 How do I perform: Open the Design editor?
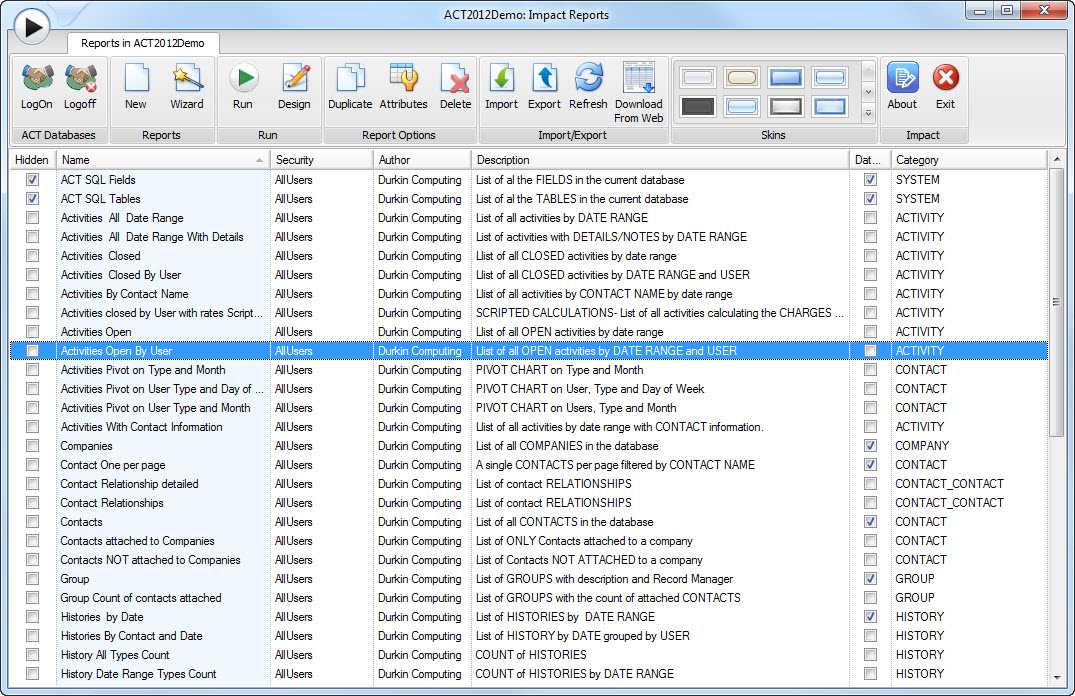point(294,86)
